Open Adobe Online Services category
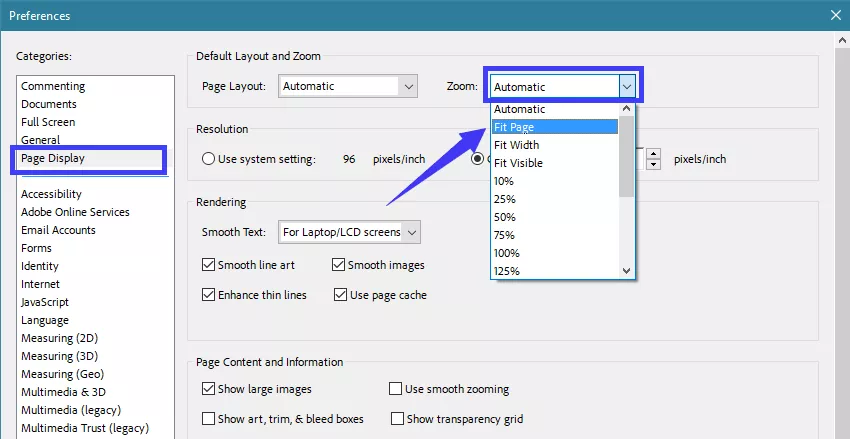Image resolution: width=850 pixels, height=439 pixels. [x=75, y=212]
